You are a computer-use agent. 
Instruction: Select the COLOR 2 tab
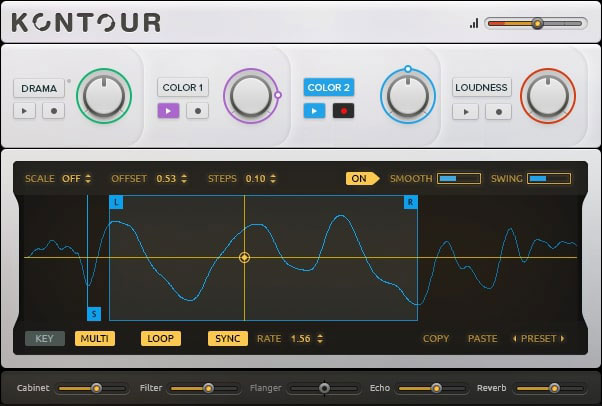tap(328, 88)
